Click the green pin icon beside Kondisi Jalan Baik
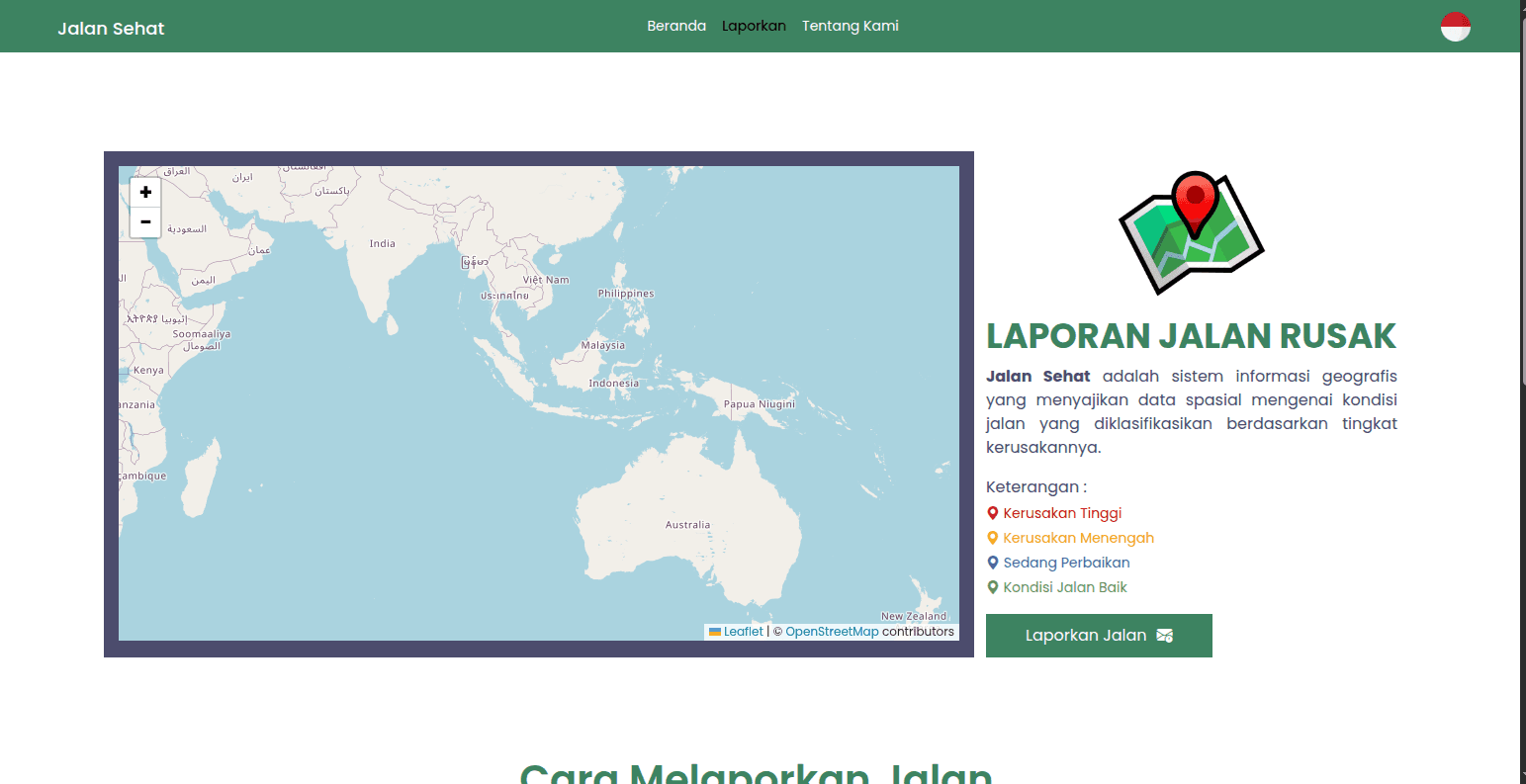The width and height of the screenshot is (1526, 784). (992, 586)
